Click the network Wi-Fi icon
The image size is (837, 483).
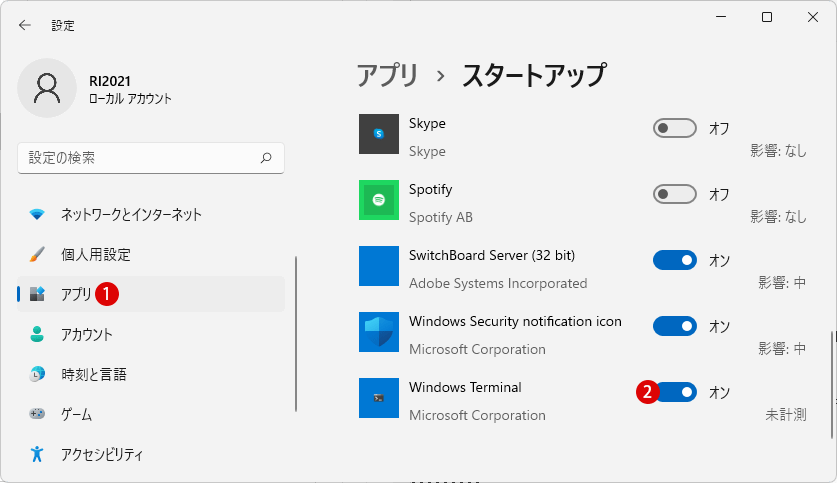(37, 215)
